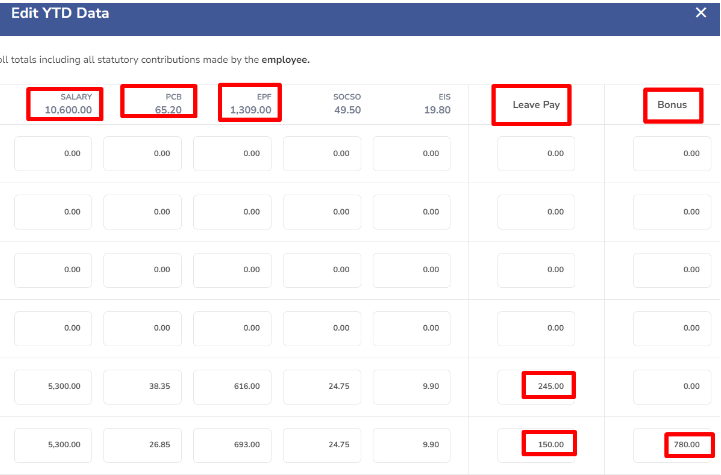Select first row Bonus field with 0.00
The width and height of the screenshot is (721, 475).
(x=672, y=154)
